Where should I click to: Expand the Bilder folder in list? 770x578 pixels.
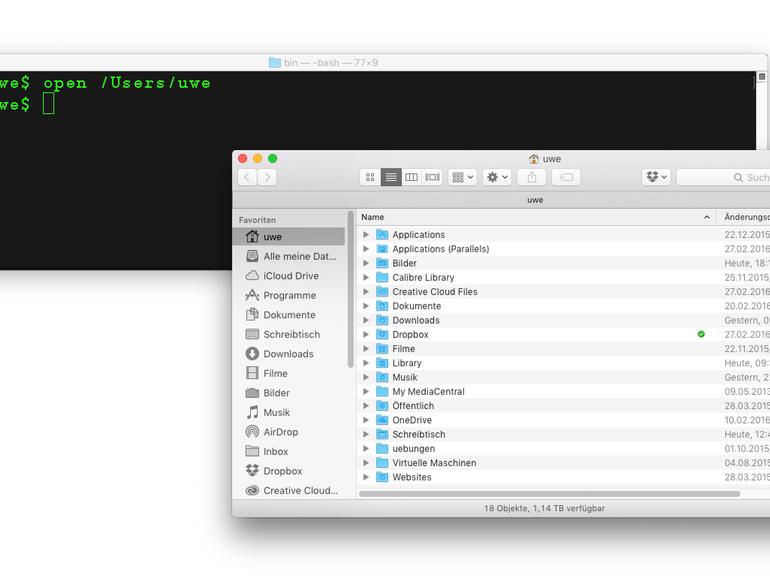pos(366,263)
